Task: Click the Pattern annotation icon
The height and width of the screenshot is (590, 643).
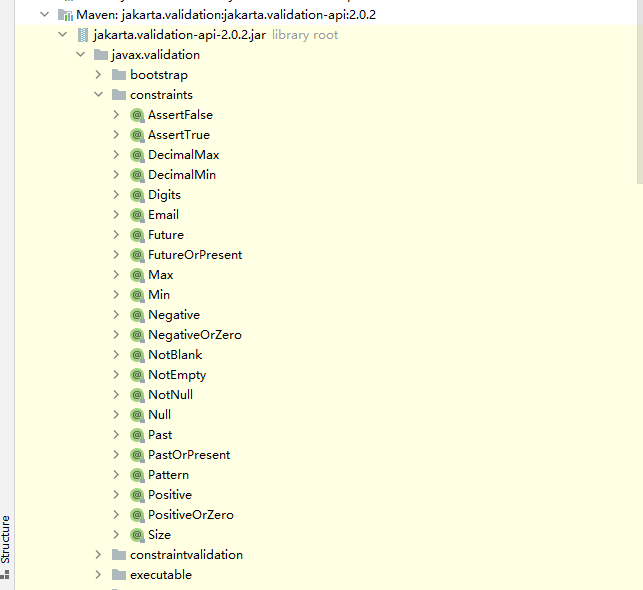Action: tap(137, 475)
